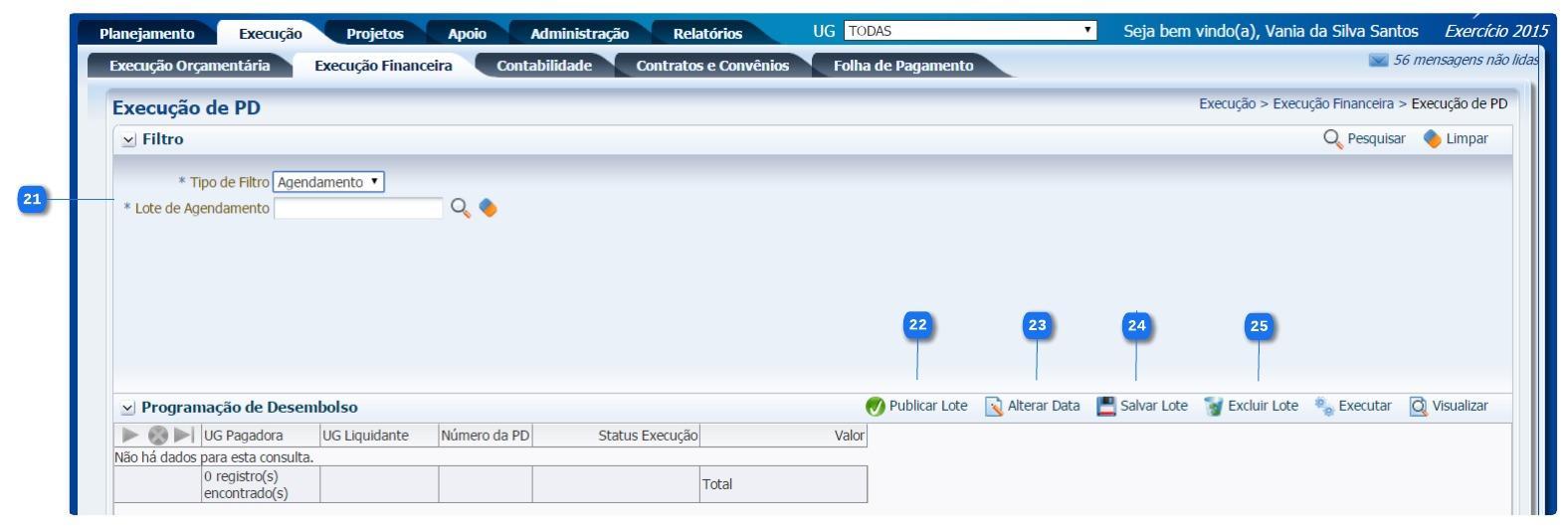Open Visualizar using the magnifier icon
The width and height of the screenshot is (1568, 532).
click(x=1418, y=407)
